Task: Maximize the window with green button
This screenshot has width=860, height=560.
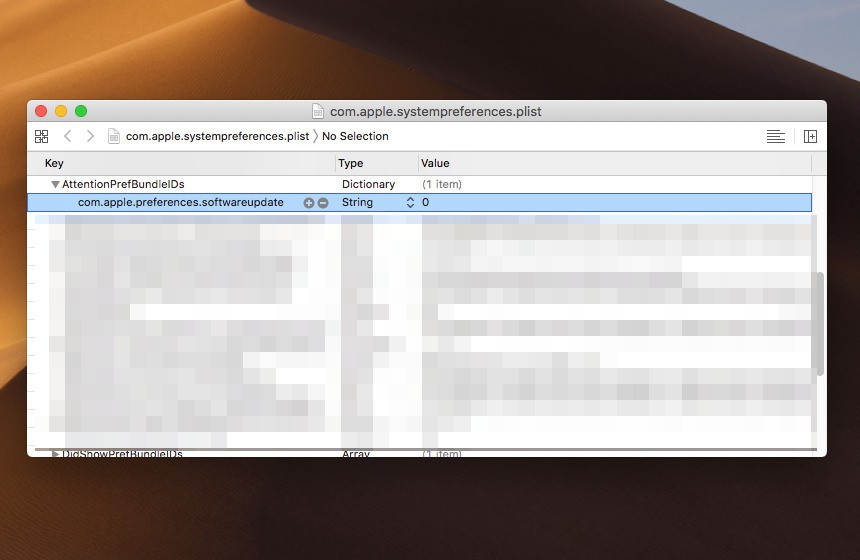Action: [x=81, y=111]
